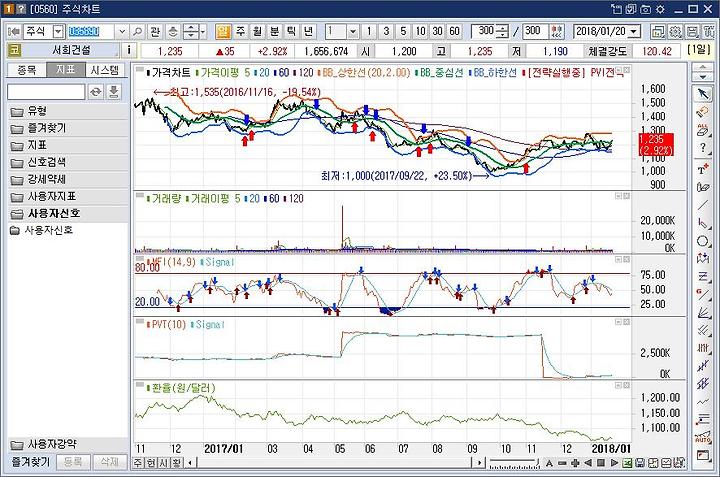
Task: Select the circle drawing tool
Action: pos(703,241)
